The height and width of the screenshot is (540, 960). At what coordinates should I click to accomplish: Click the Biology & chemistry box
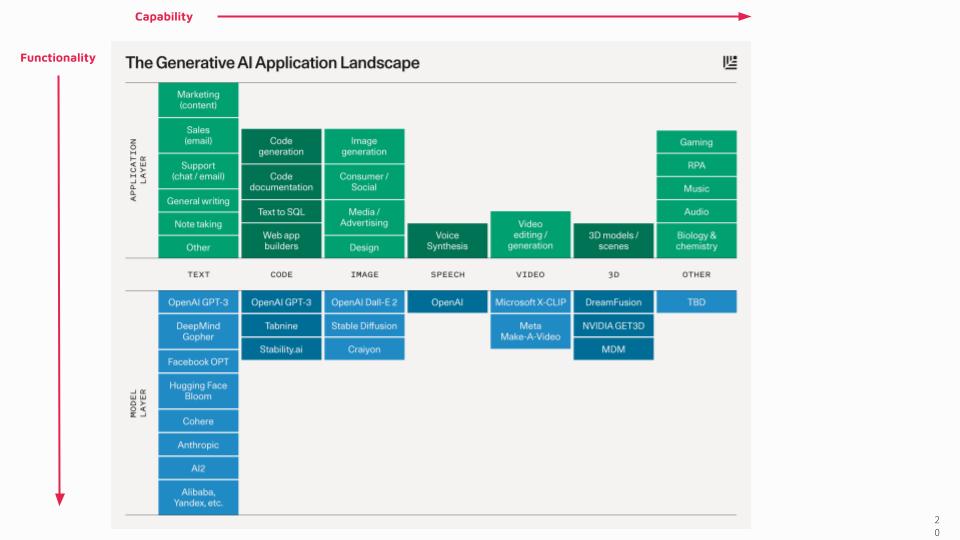pyautogui.click(x=697, y=241)
